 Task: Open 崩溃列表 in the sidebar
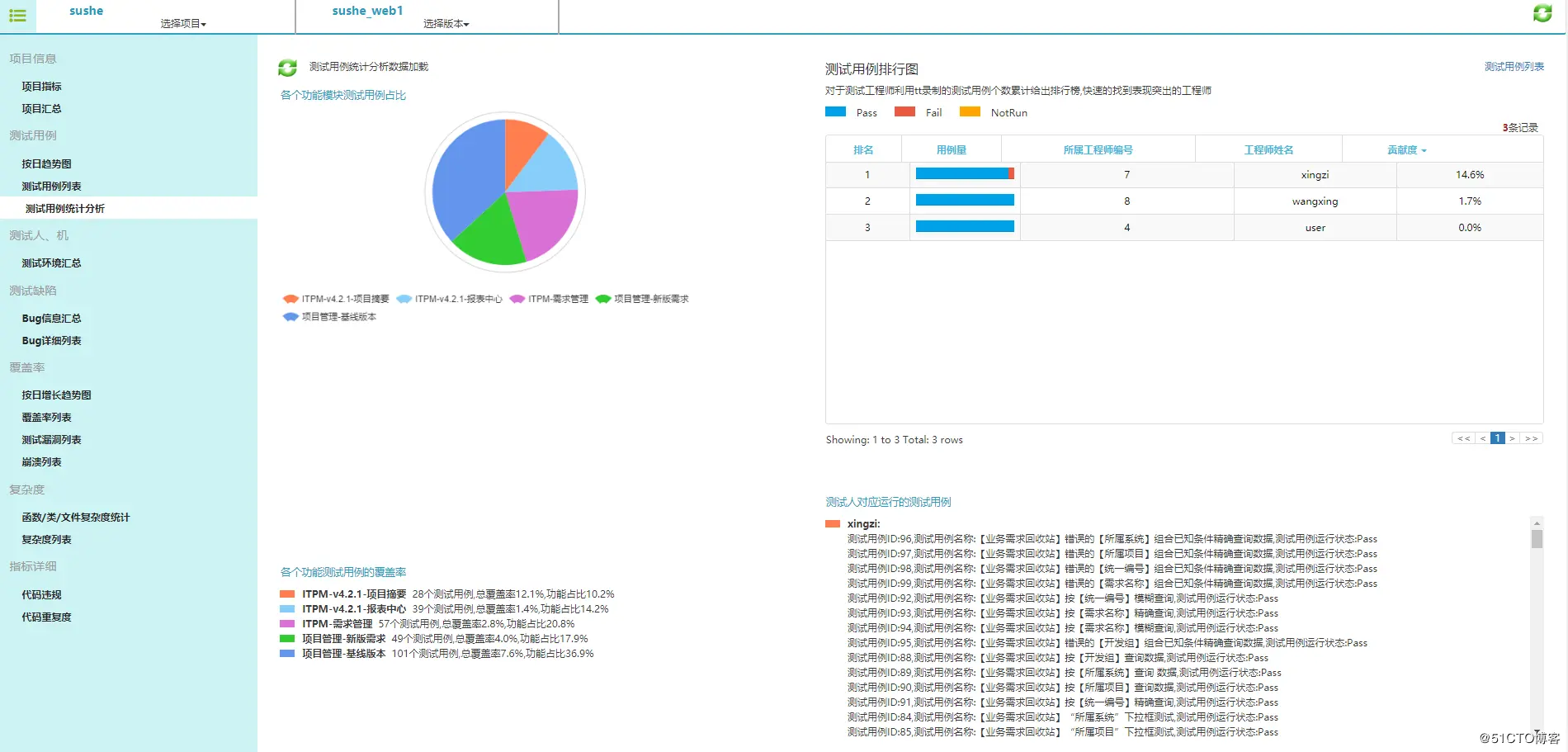pyautogui.click(x=41, y=462)
